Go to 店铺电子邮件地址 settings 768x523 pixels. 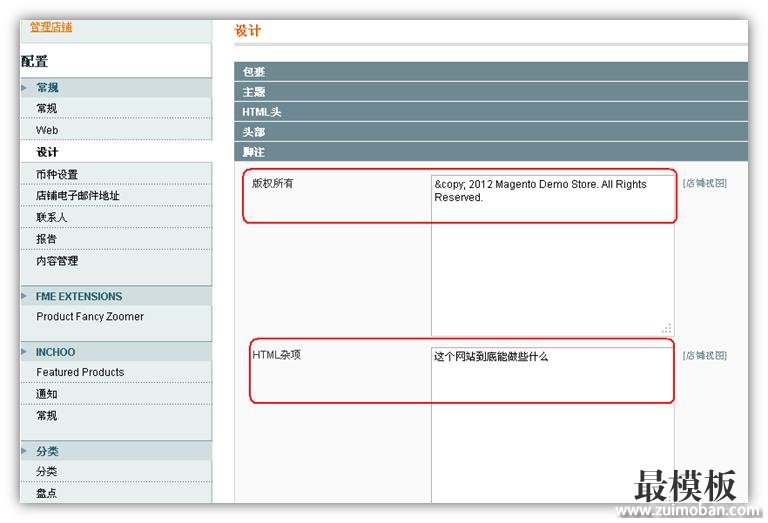tap(78, 196)
